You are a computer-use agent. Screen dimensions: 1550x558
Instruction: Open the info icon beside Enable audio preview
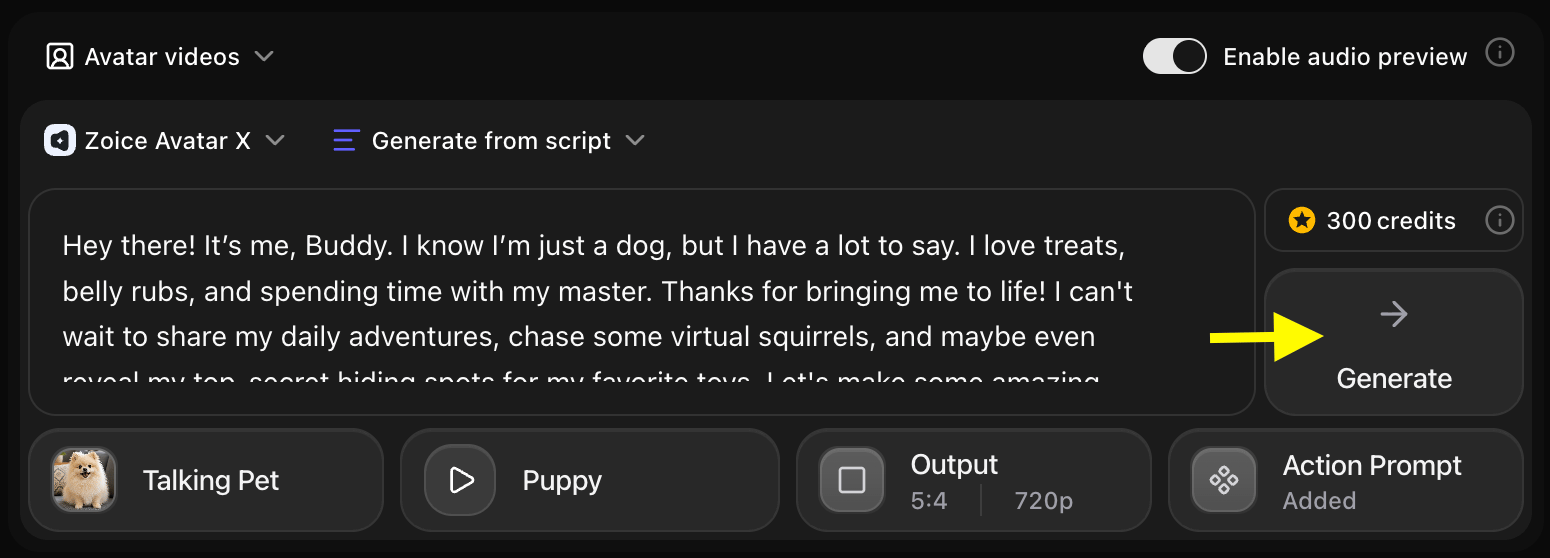(x=1499, y=53)
